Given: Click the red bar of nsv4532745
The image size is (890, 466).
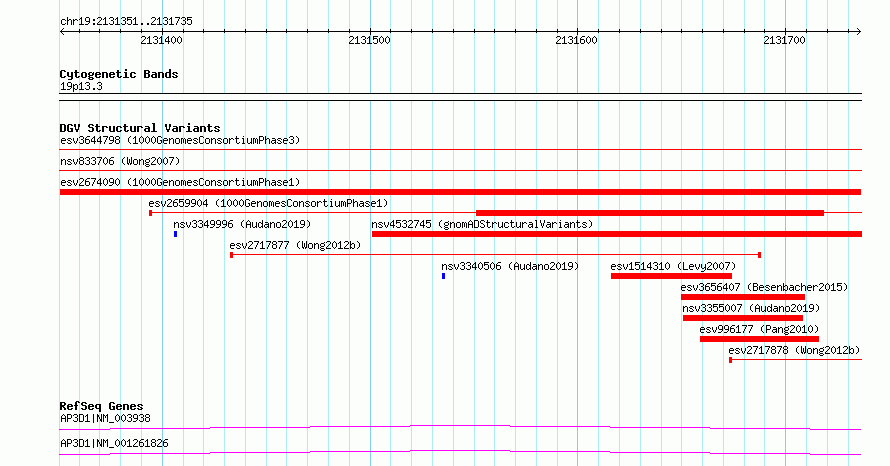Looking at the screenshot, I should [616, 234].
